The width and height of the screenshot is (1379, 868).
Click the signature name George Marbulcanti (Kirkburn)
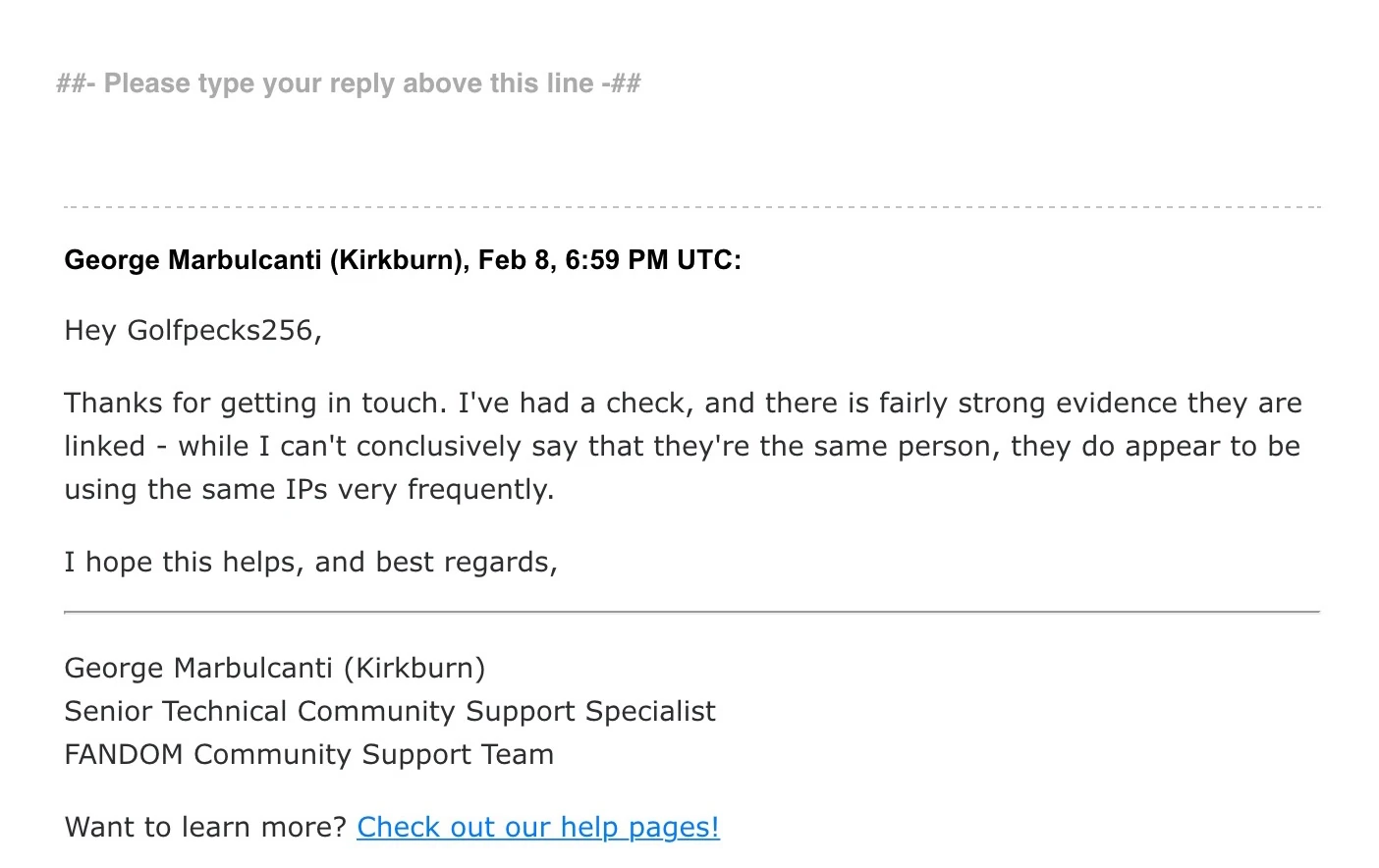click(x=275, y=668)
